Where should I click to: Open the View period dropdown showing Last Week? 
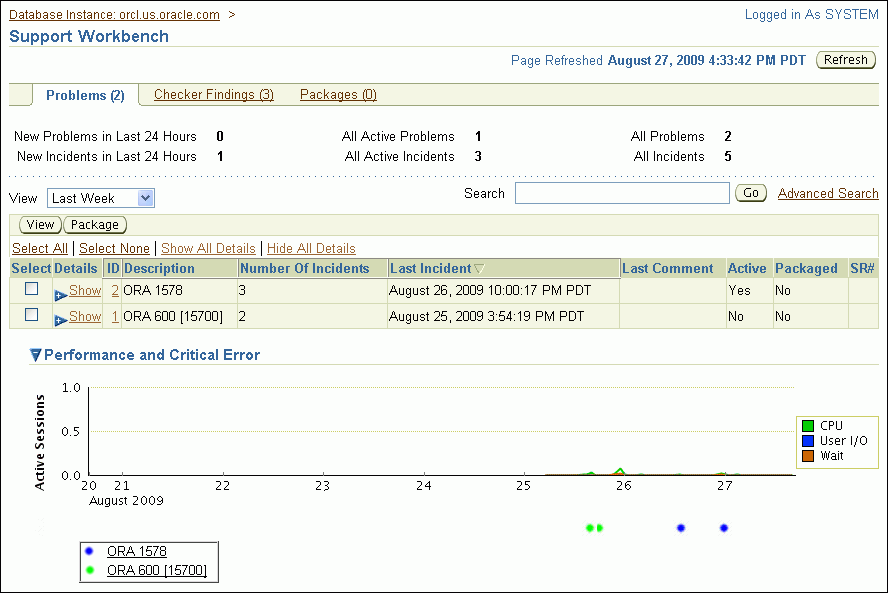point(101,198)
